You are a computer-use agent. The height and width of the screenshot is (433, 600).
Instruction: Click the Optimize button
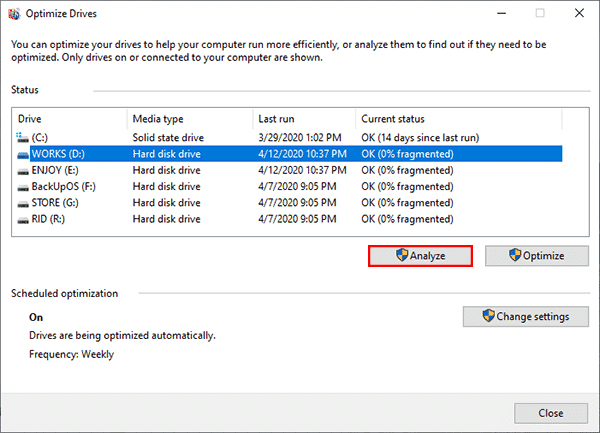[536, 256]
